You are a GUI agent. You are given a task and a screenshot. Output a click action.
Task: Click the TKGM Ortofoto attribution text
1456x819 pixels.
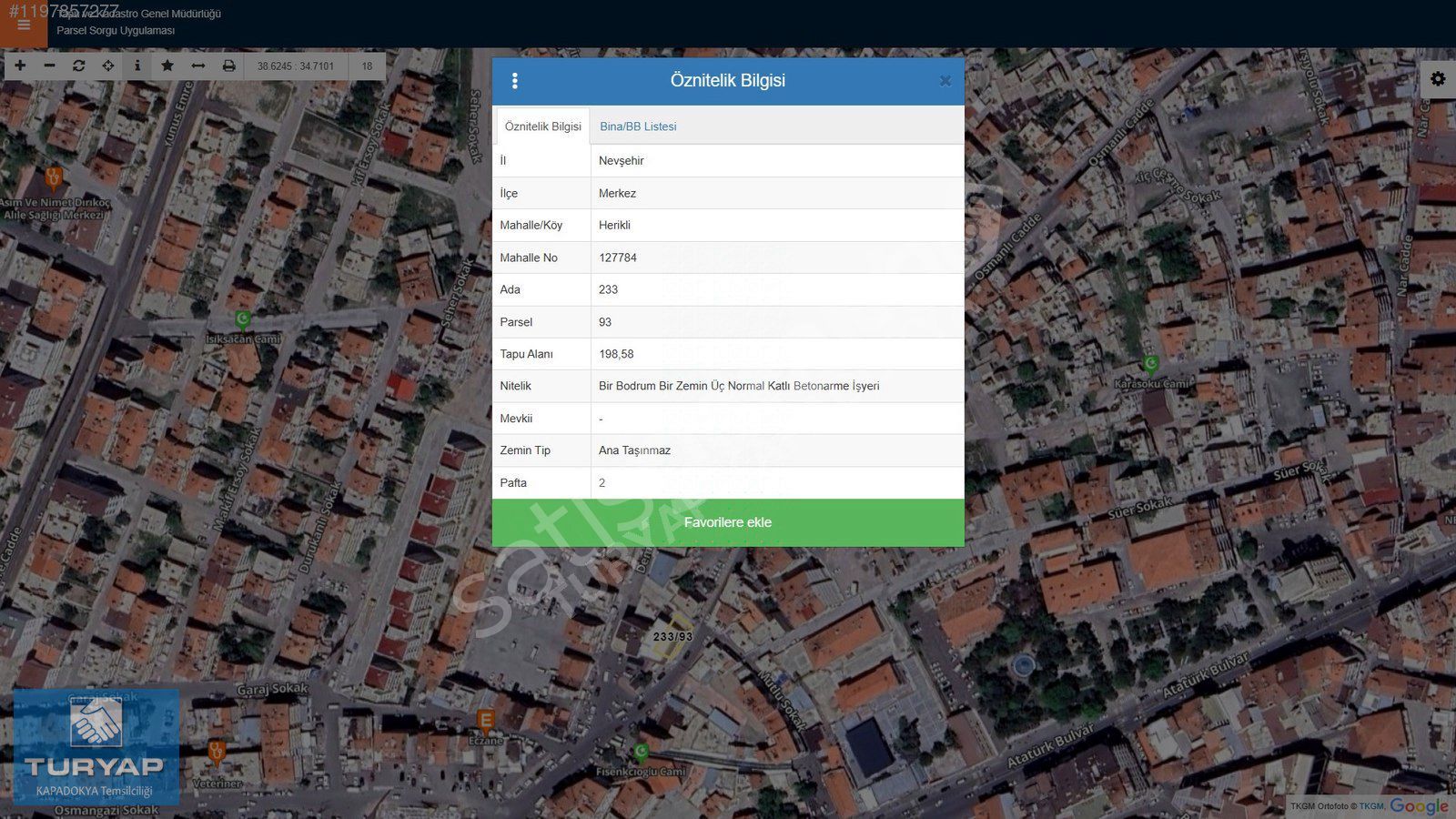1338,806
